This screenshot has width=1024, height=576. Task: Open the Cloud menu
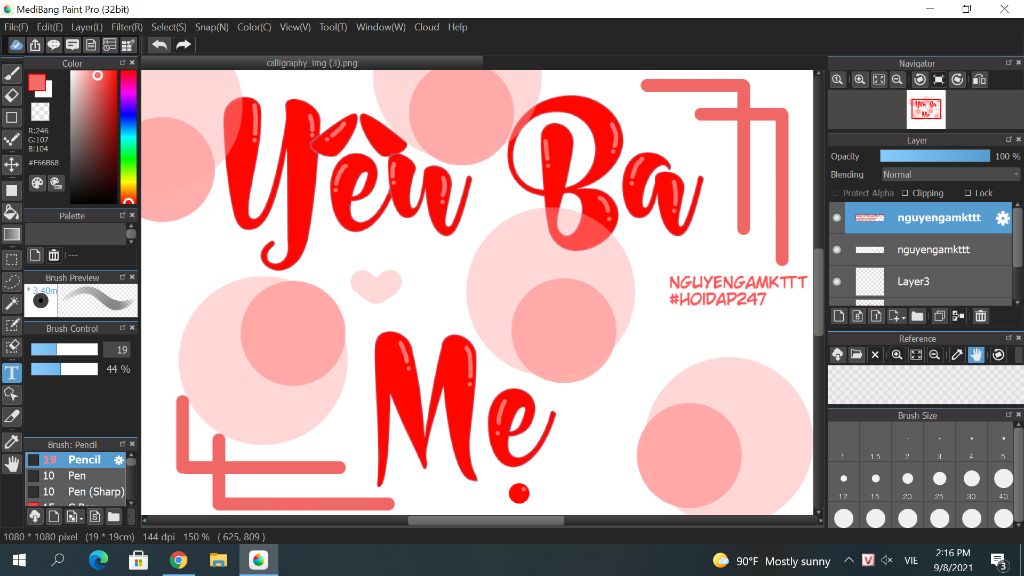point(426,27)
